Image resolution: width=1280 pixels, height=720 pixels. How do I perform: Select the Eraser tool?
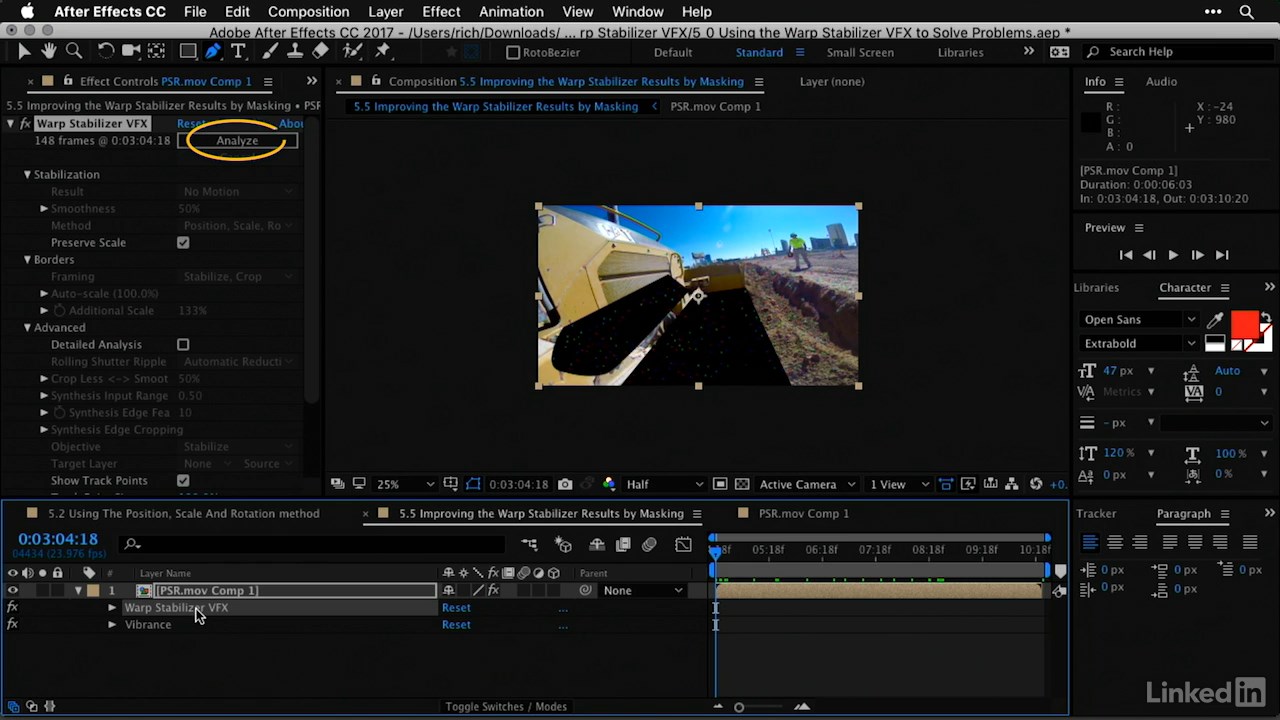[320, 51]
